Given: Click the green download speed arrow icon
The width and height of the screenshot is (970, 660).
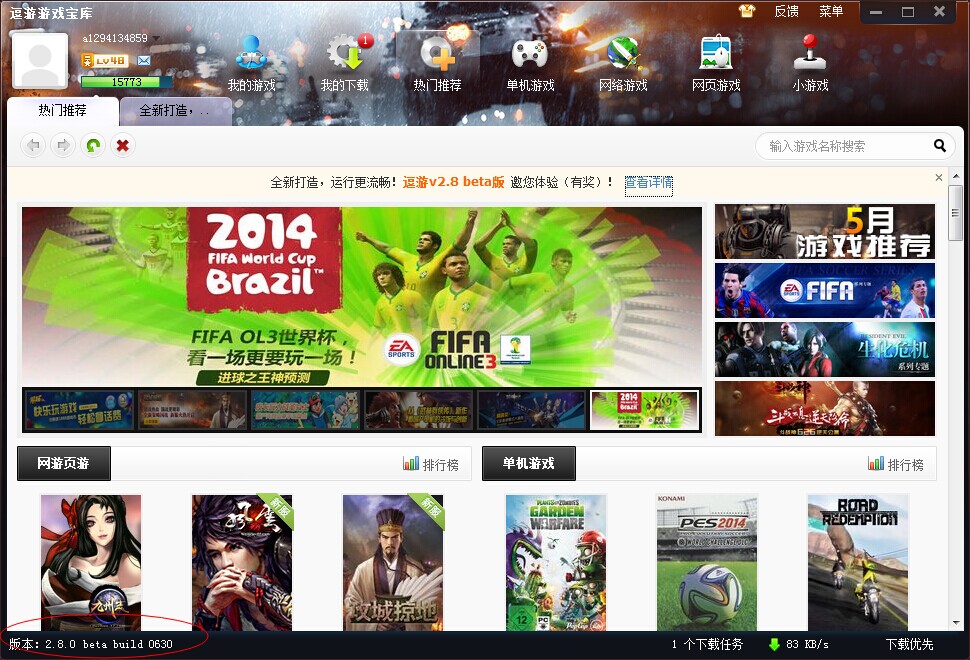Looking at the screenshot, I should pos(774,645).
